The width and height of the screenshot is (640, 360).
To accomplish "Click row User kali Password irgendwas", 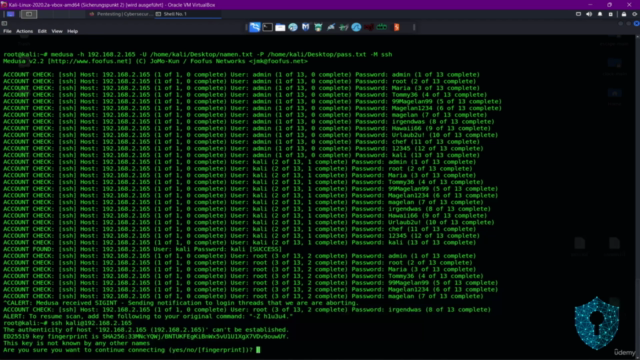I will pos(247,209).
